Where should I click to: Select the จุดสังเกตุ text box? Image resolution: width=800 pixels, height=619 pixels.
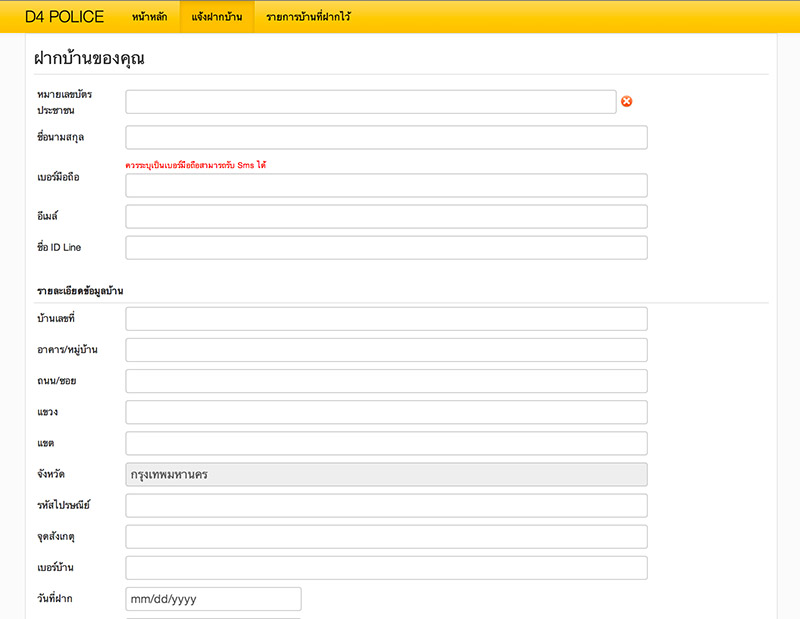(386, 536)
